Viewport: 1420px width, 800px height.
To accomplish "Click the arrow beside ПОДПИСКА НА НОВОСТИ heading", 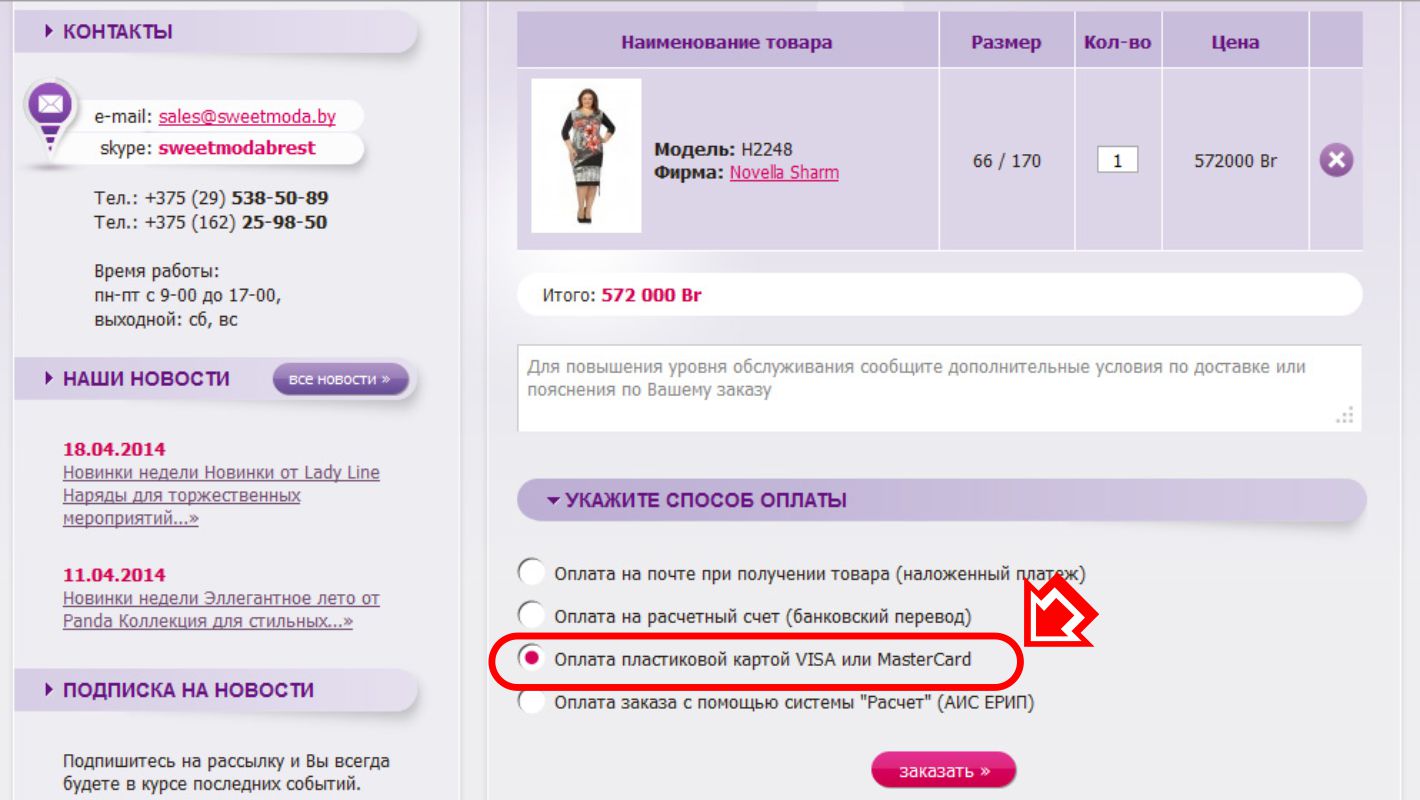I will [x=49, y=690].
